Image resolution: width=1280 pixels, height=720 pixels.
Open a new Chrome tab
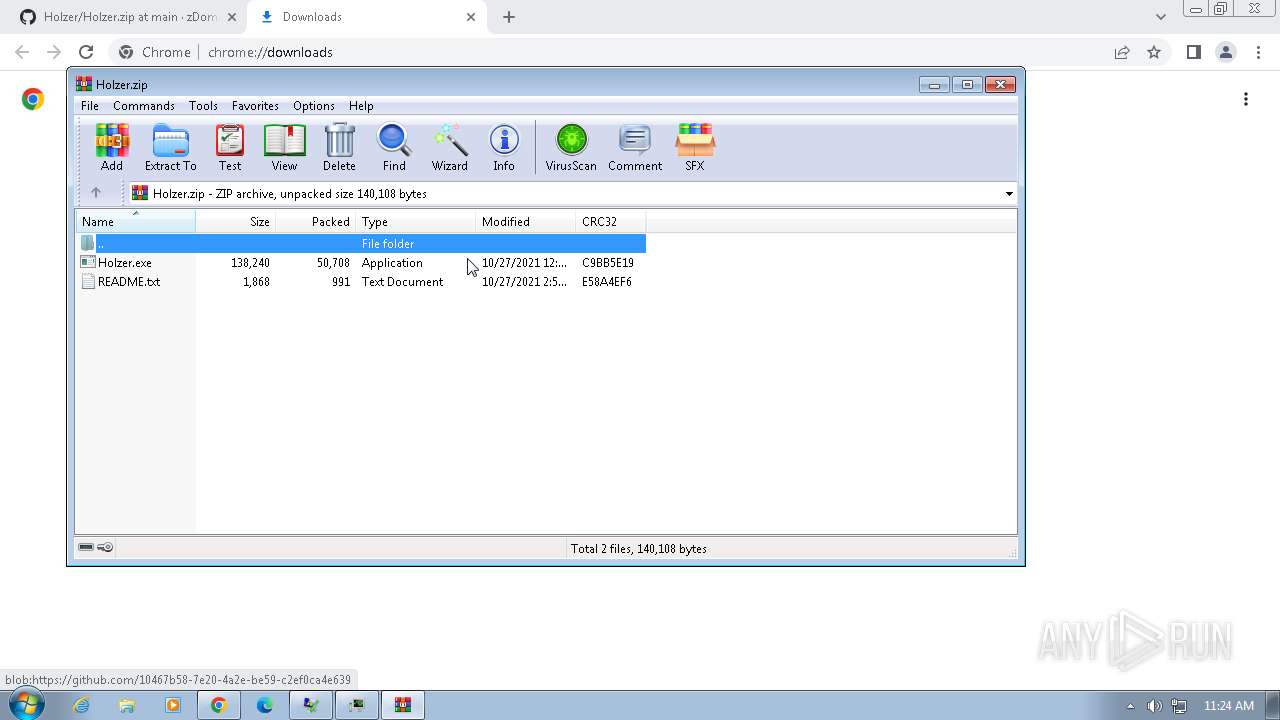click(509, 17)
